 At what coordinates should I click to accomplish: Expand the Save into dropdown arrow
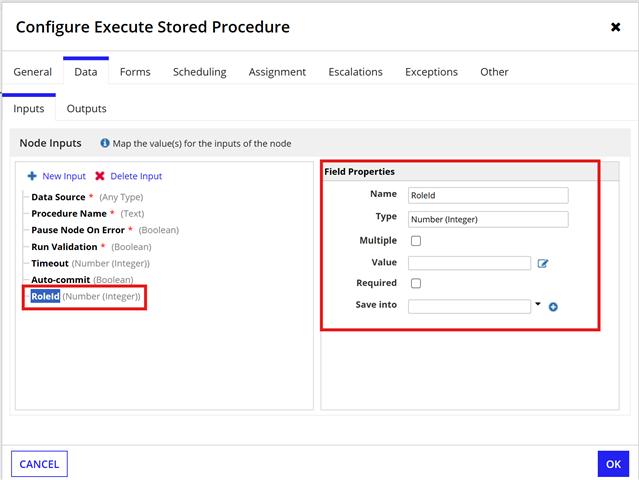[538, 304]
